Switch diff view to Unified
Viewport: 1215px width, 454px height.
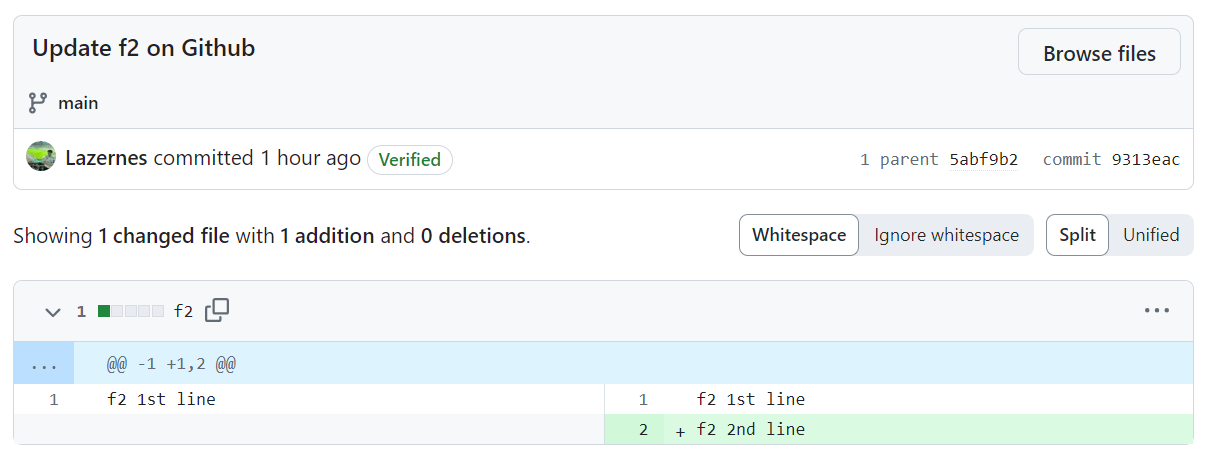(1151, 235)
